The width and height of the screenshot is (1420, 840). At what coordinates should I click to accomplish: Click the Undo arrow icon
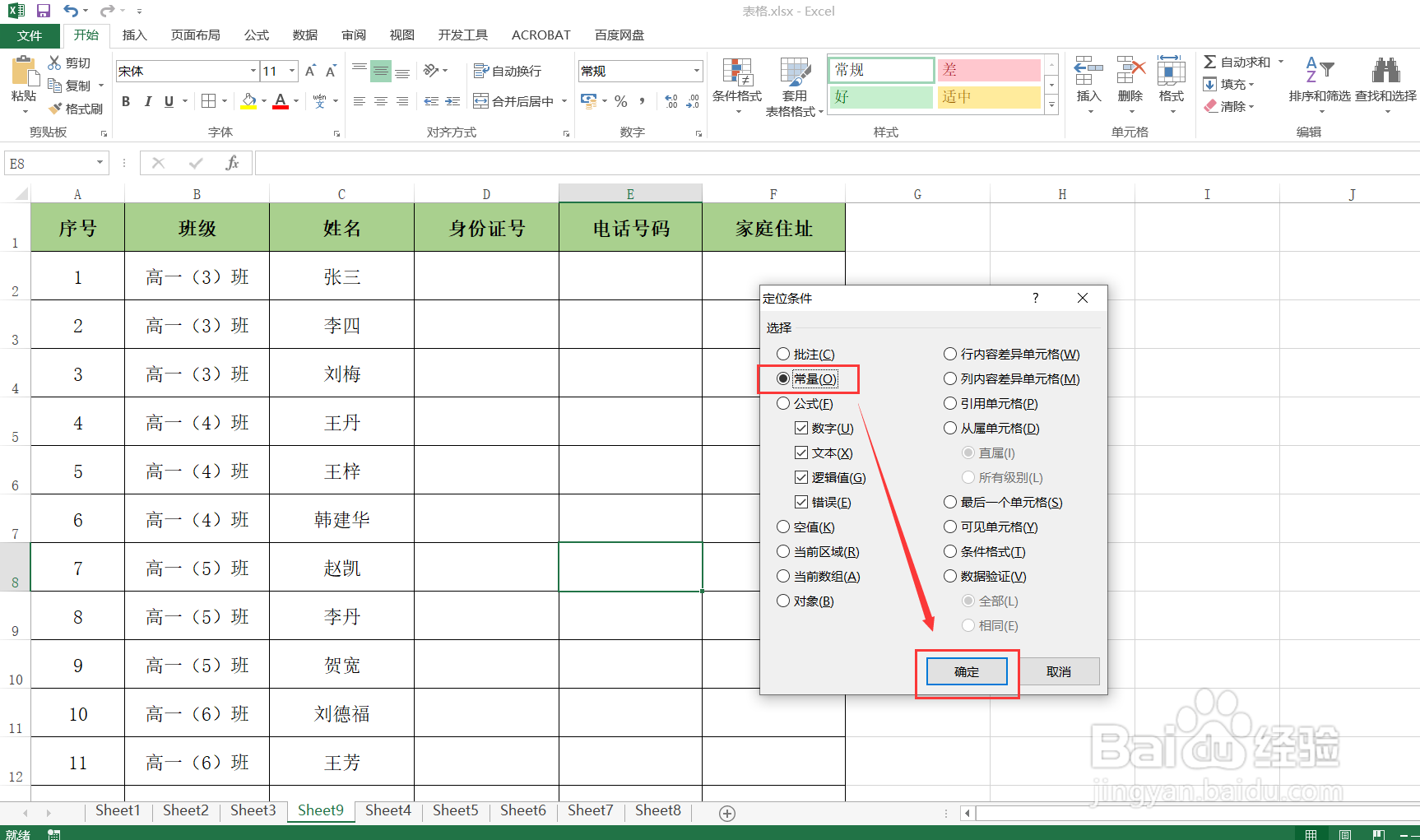[x=71, y=11]
